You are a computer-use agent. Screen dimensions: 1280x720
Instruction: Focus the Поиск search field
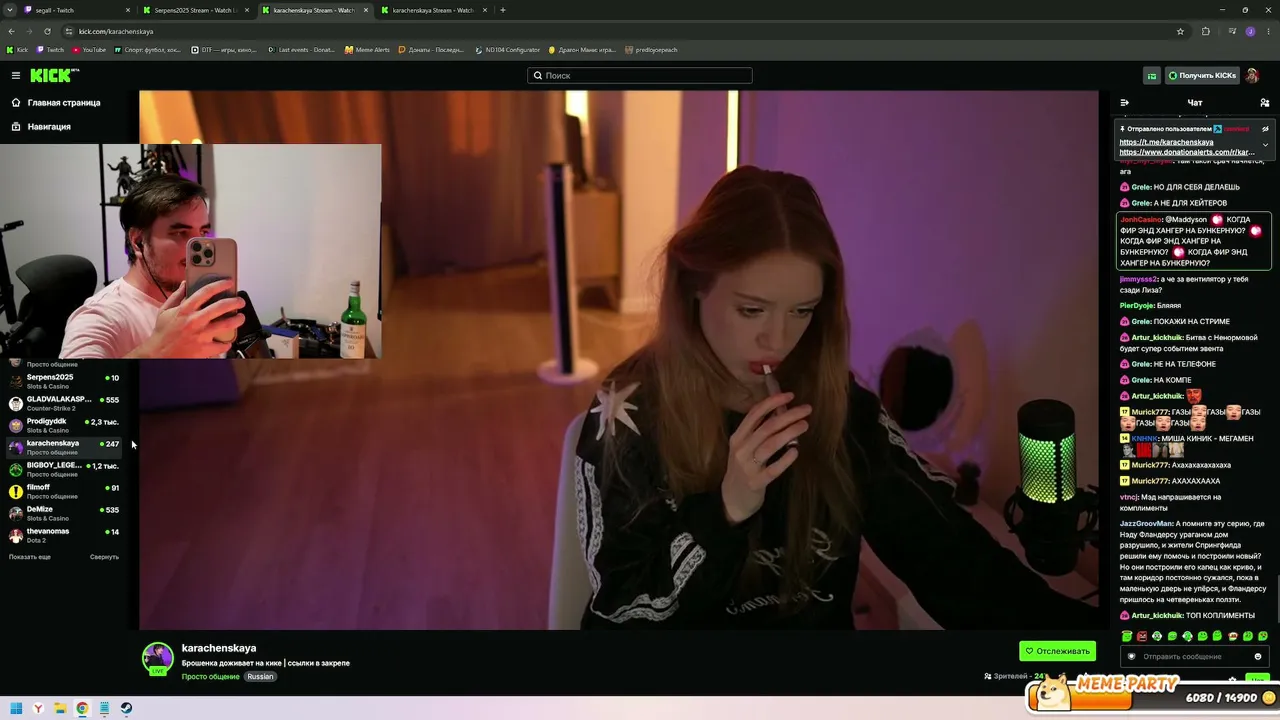point(640,75)
